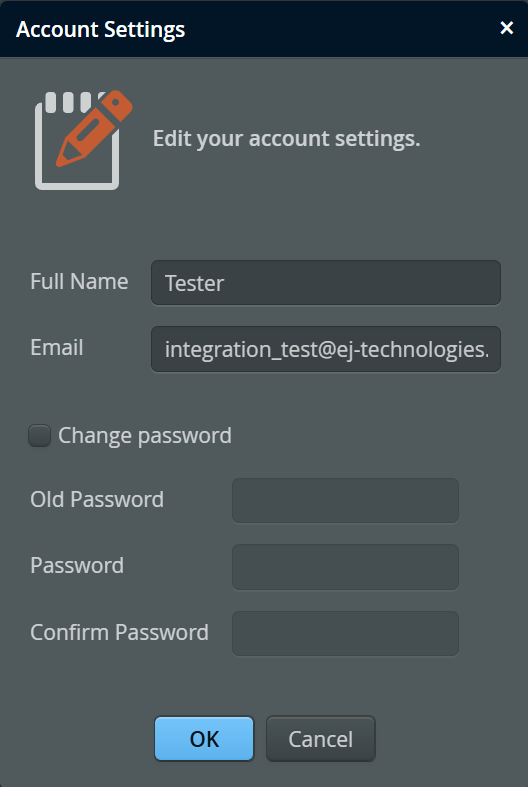Click into the Password input box
This screenshot has width=528, height=787.
coord(345,567)
